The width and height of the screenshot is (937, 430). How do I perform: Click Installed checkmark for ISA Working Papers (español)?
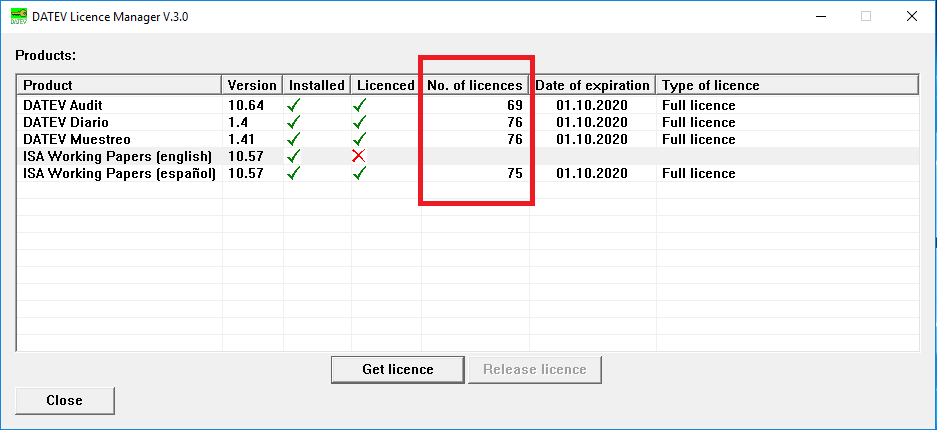(293, 173)
